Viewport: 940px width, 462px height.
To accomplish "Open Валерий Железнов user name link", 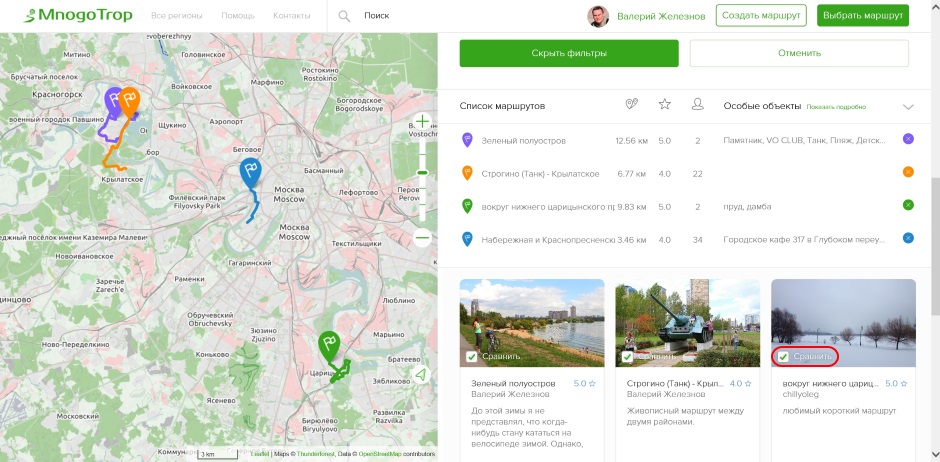I will pyautogui.click(x=661, y=16).
